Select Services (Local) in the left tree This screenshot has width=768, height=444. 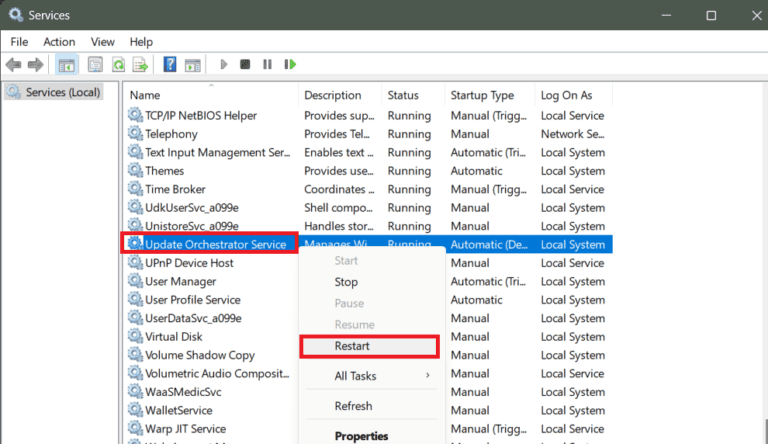point(61,92)
